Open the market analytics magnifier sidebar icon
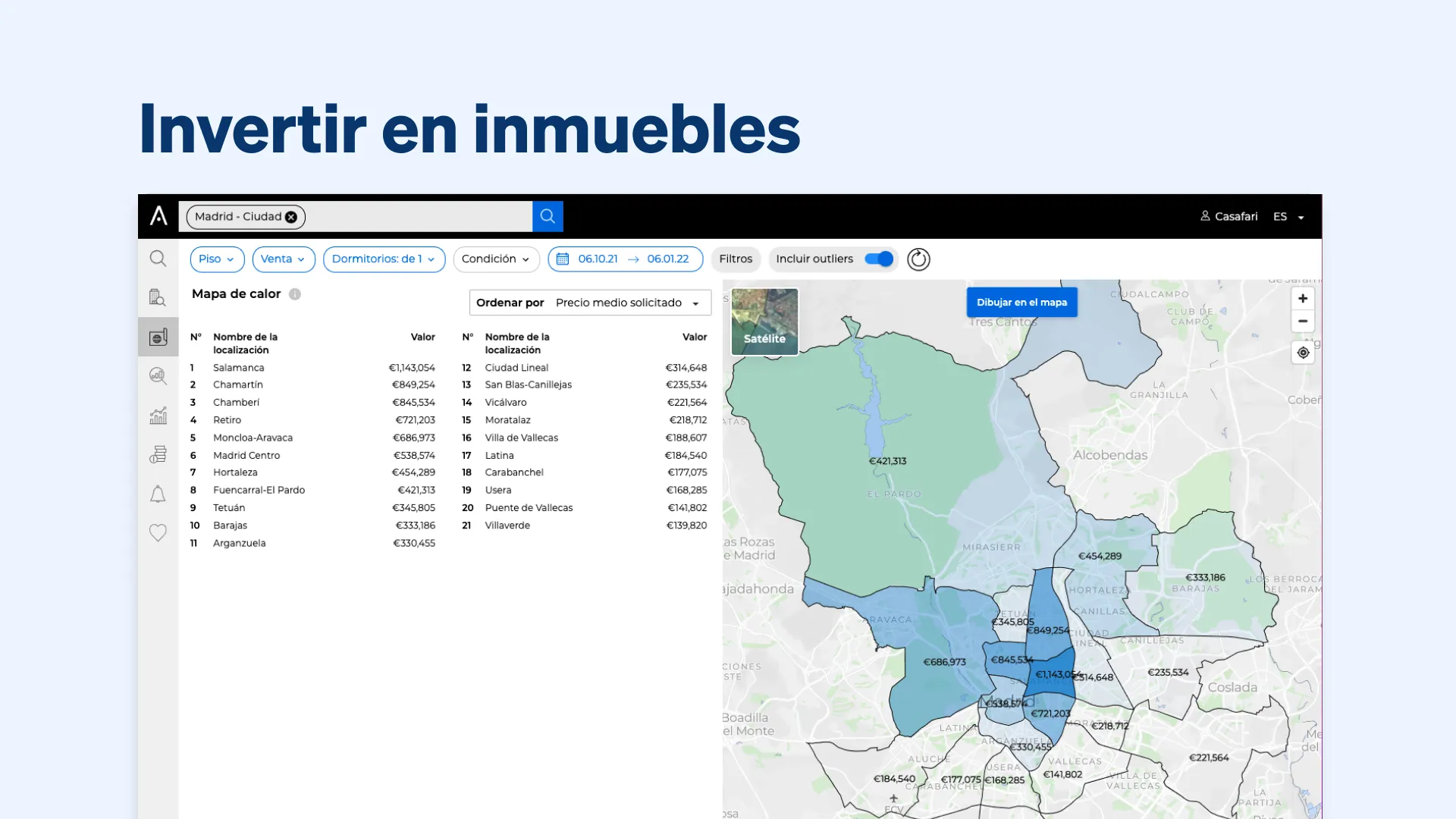 [x=158, y=376]
